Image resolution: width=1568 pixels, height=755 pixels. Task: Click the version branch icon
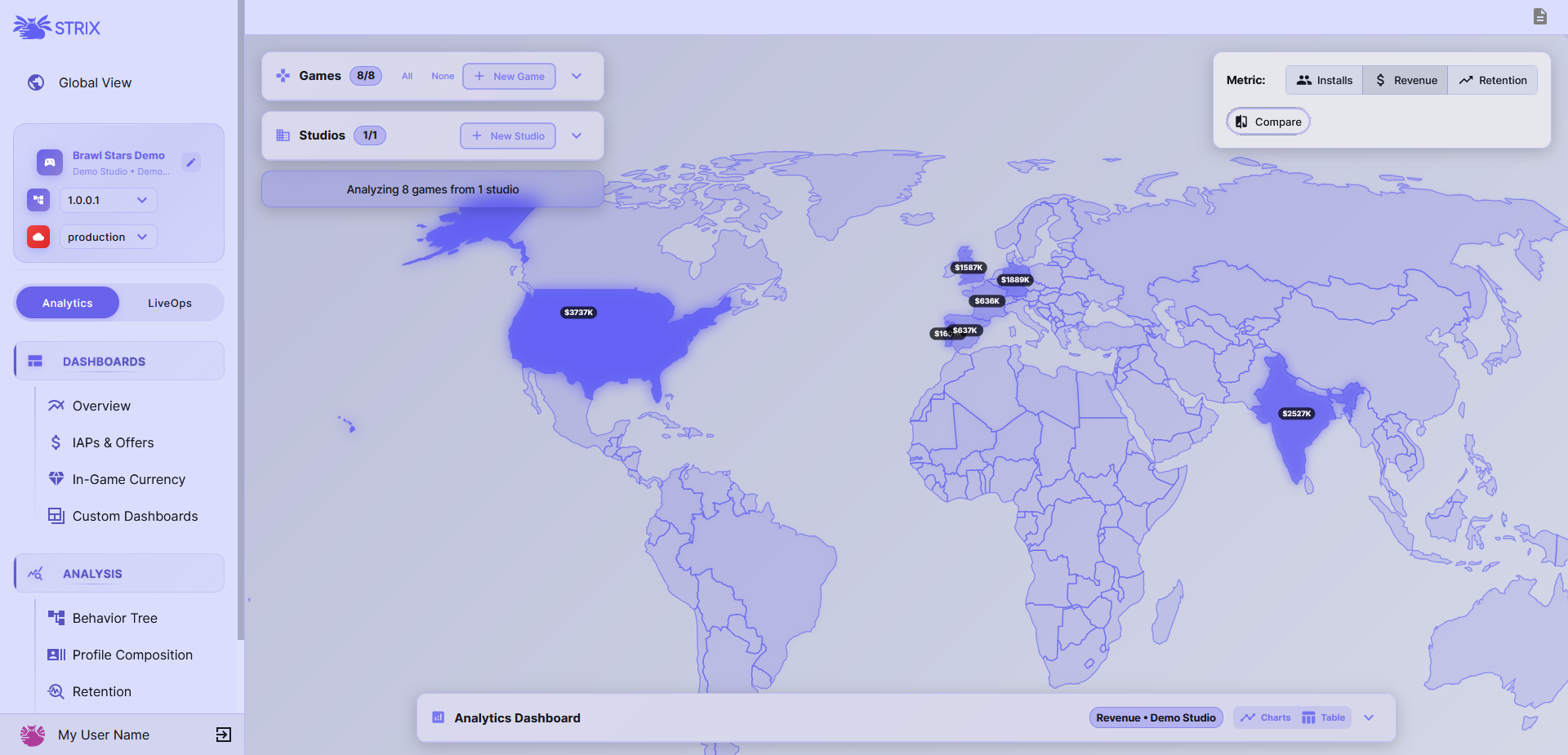click(38, 200)
